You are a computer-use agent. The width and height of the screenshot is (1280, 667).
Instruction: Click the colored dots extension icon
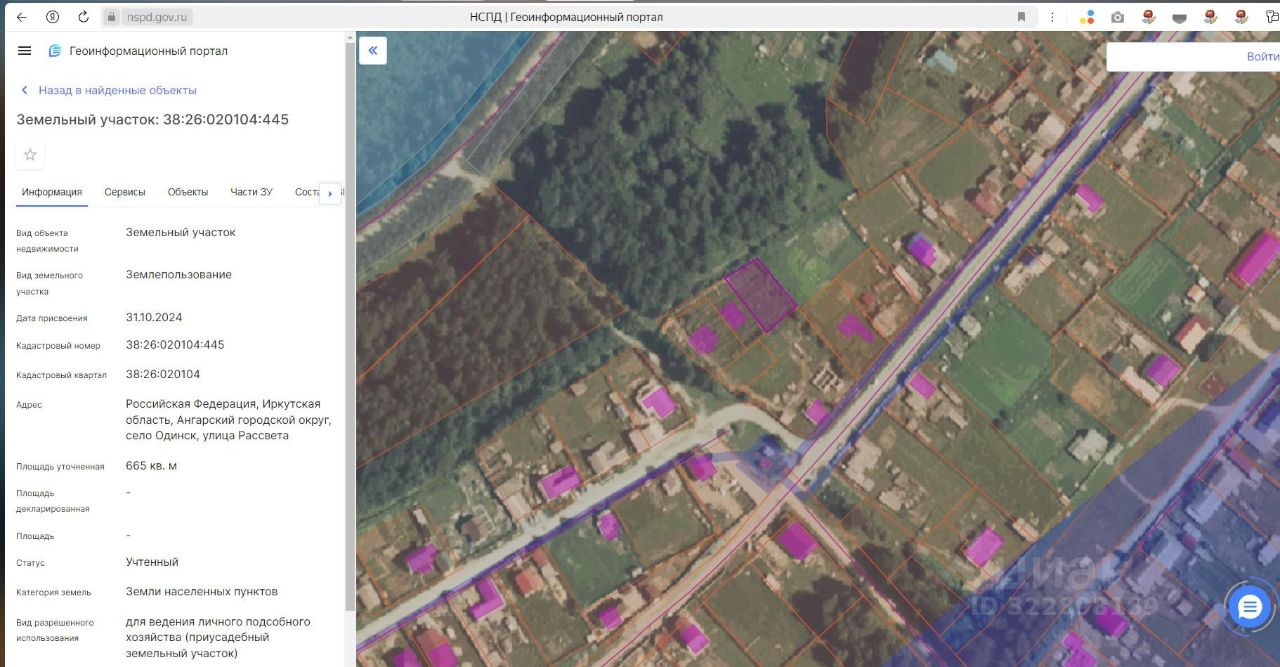tap(1088, 17)
